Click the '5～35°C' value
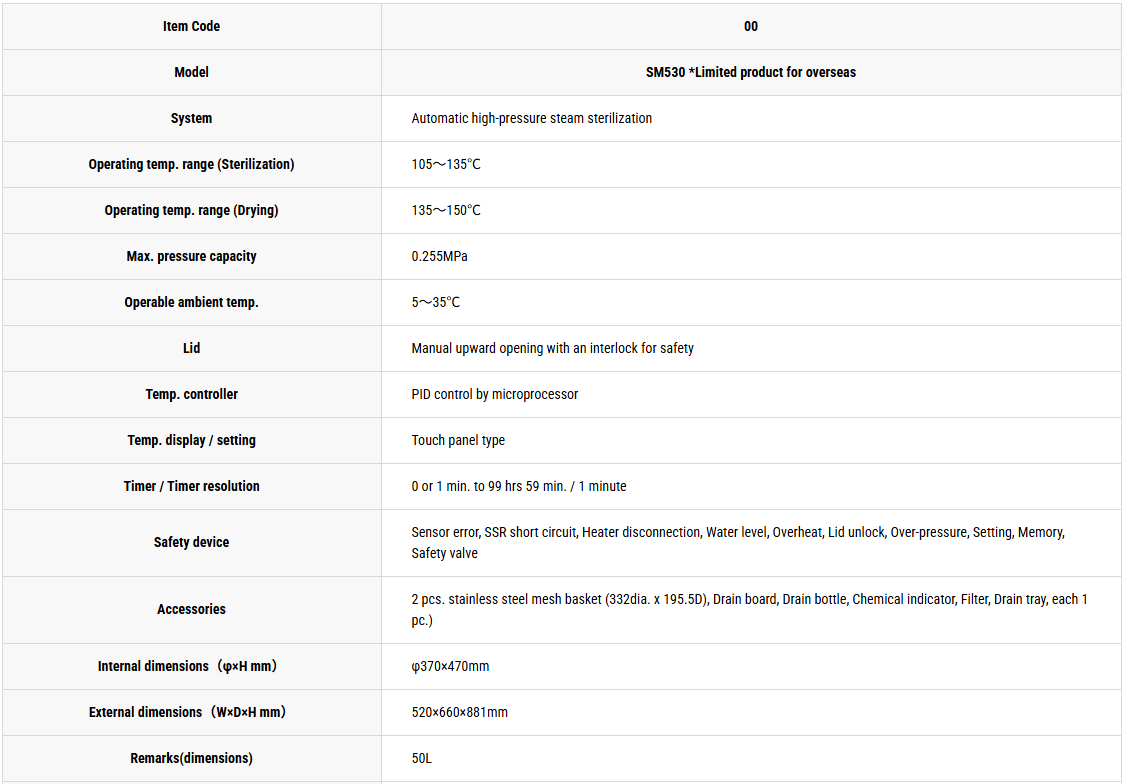The height and width of the screenshot is (784, 1124). point(436,302)
